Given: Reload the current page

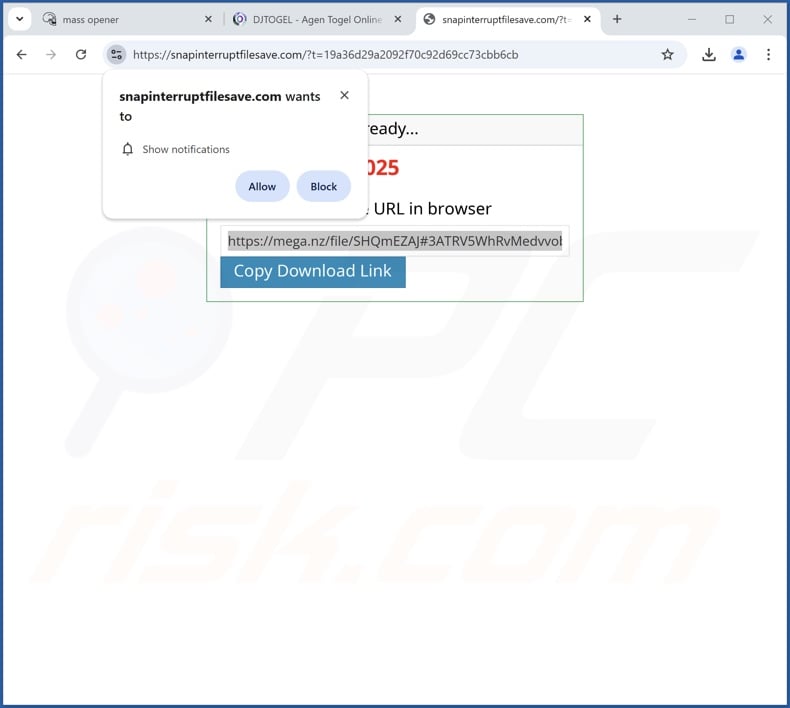Looking at the screenshot, I should (x=81, y=54).
